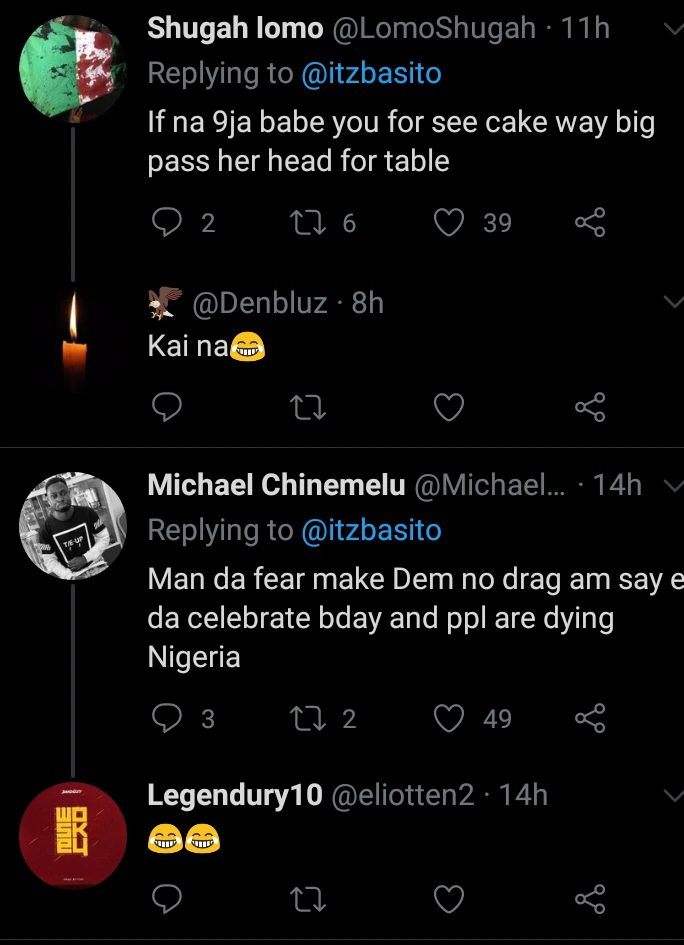This screenshot has height=945, width=684.
Task: Like Michael Chinemelu's tweet
Action: [x=450, y=719]
